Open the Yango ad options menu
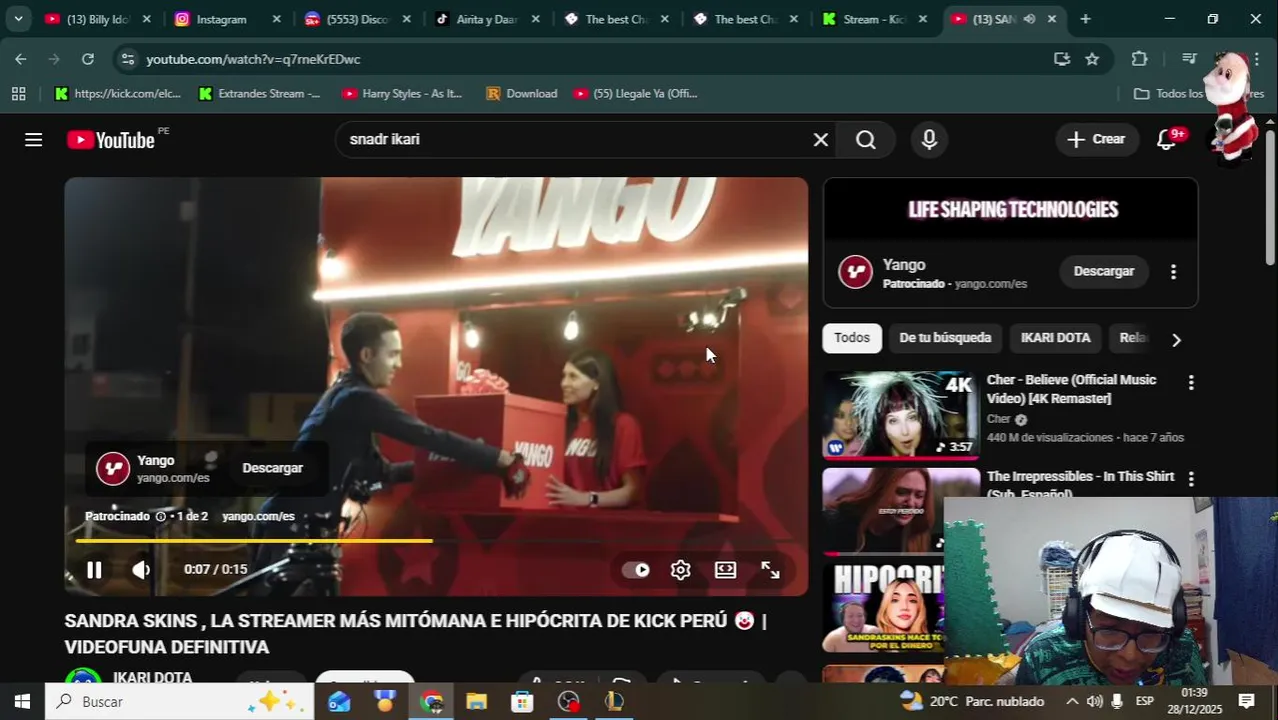 click(1173, 272)
